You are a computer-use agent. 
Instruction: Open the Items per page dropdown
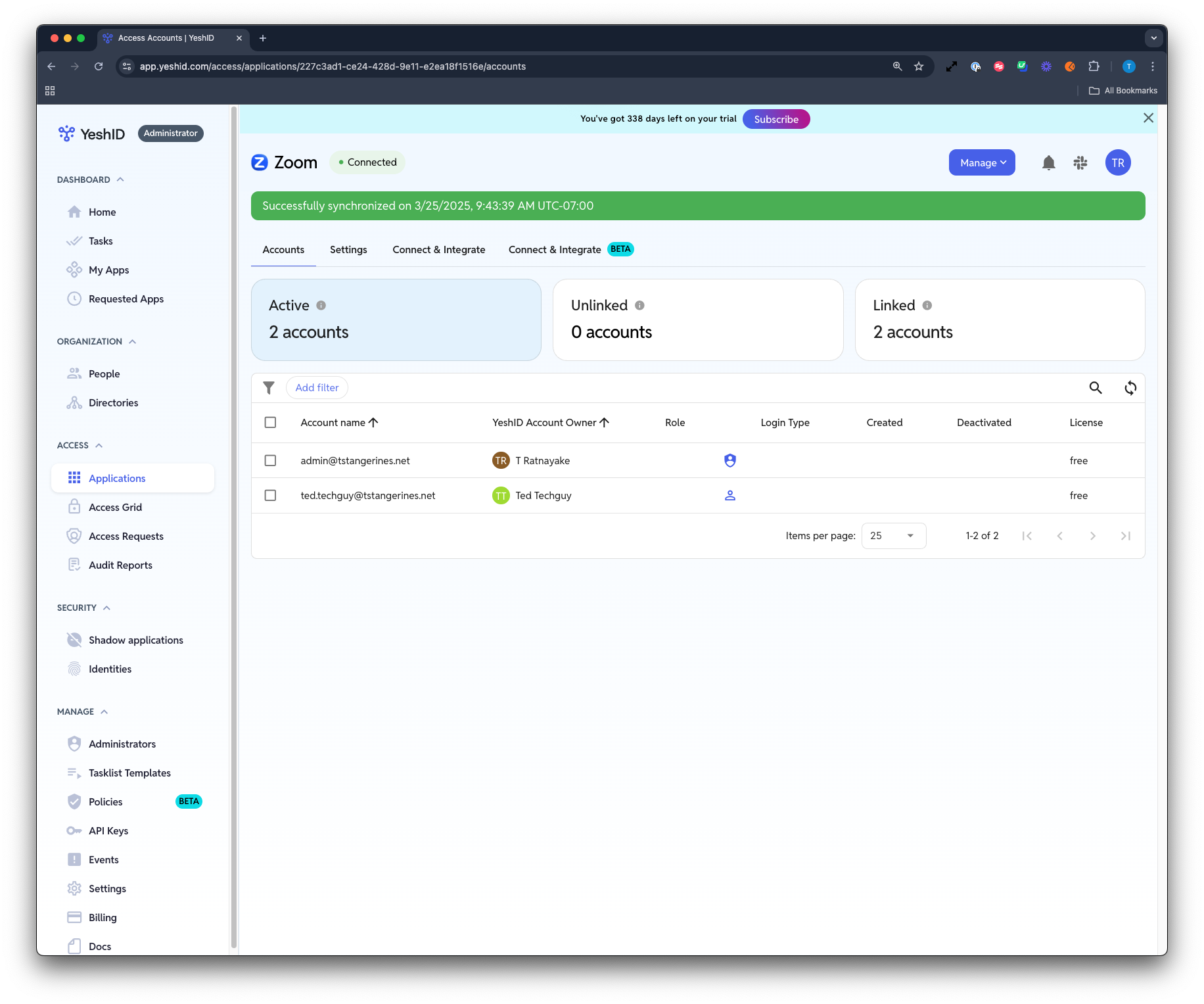893,536
